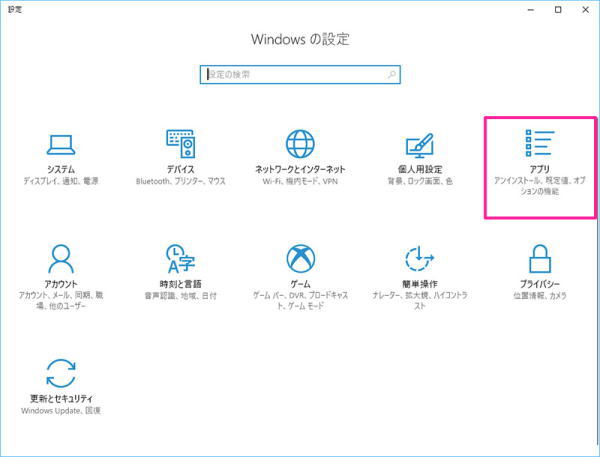Open the システム laptop icon
The width and height of the screenshot is (600, 457).
pos(61,145)
